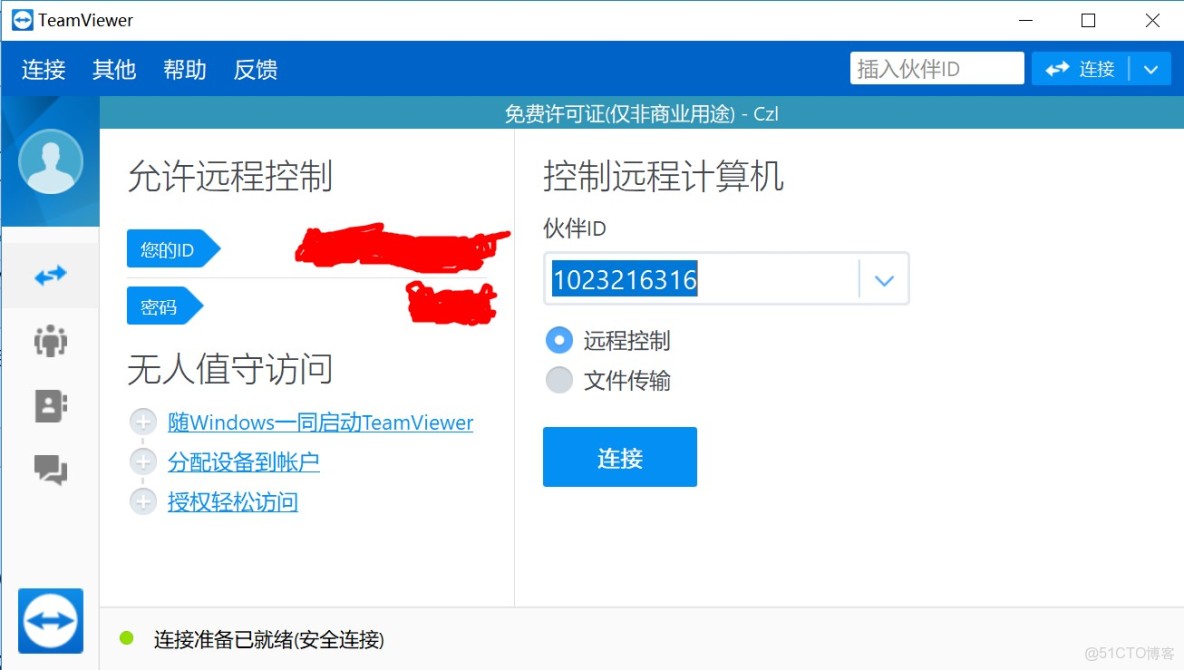Viewport: 1184px width, 670px height.
Task: Open the Meeting sidebar icon
Action: tap(51, 341)
